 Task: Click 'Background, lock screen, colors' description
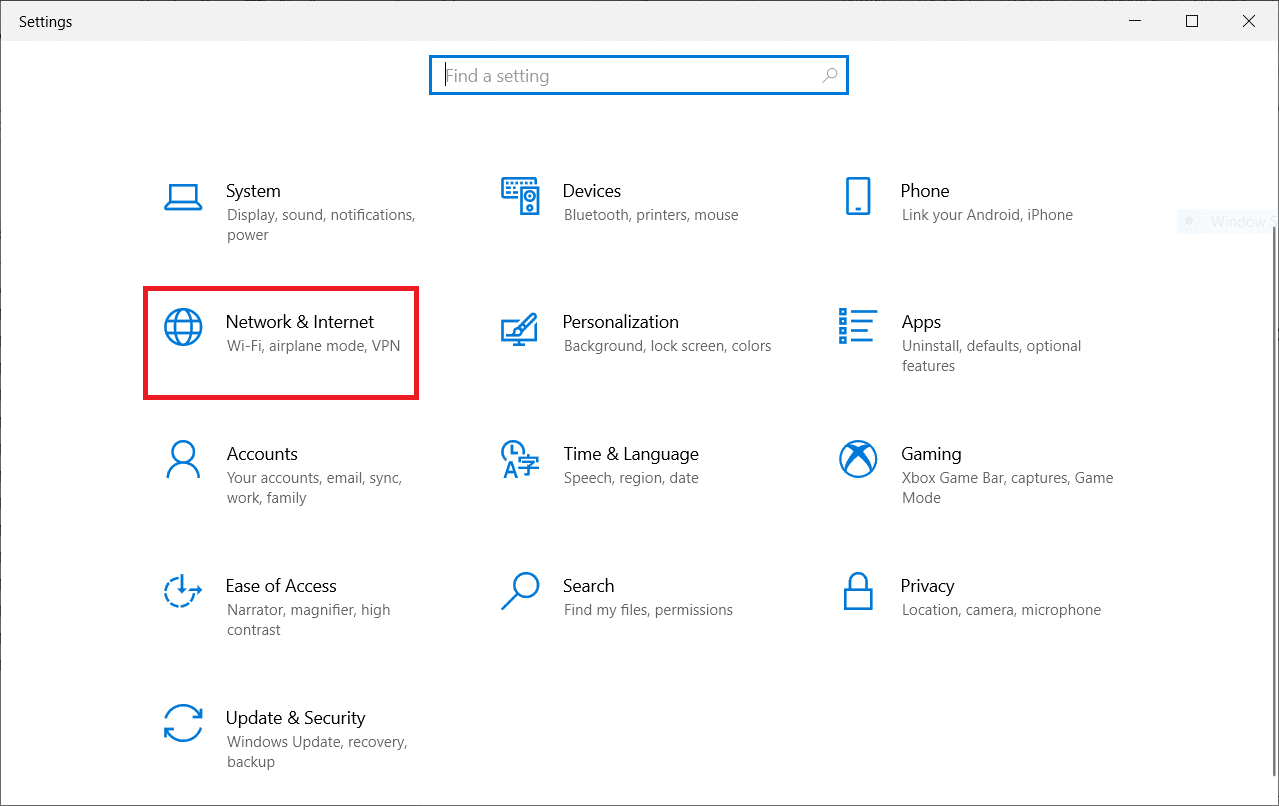point(668,346)
